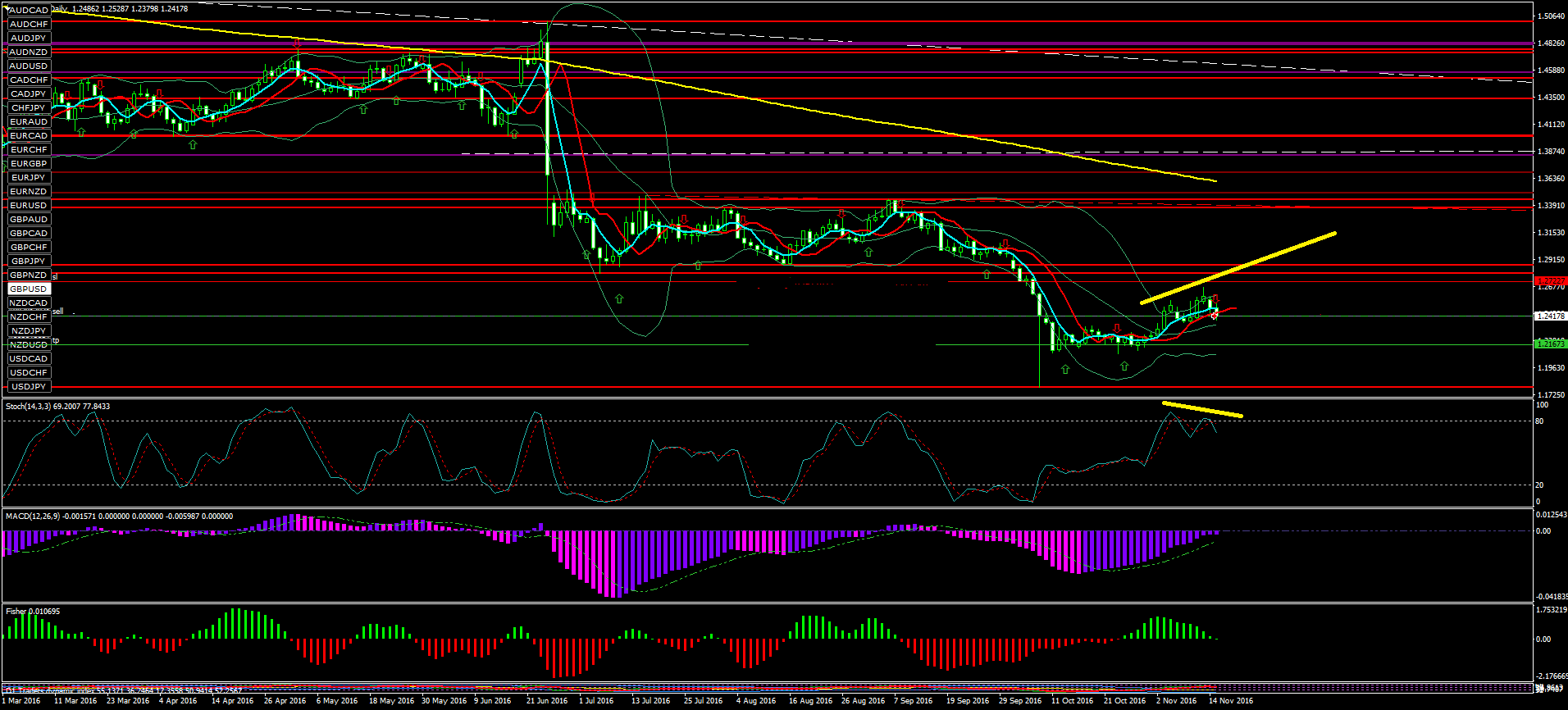Load AUDUSD from symbol list
Screen dimensions: 1568x710
tap(29, 66)
